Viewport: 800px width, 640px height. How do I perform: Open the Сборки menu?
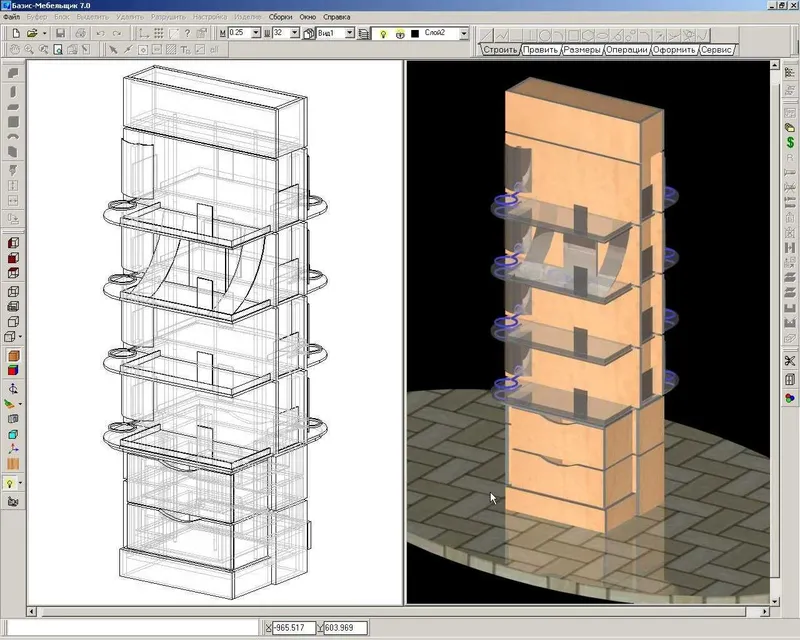[x=281, y=17]
